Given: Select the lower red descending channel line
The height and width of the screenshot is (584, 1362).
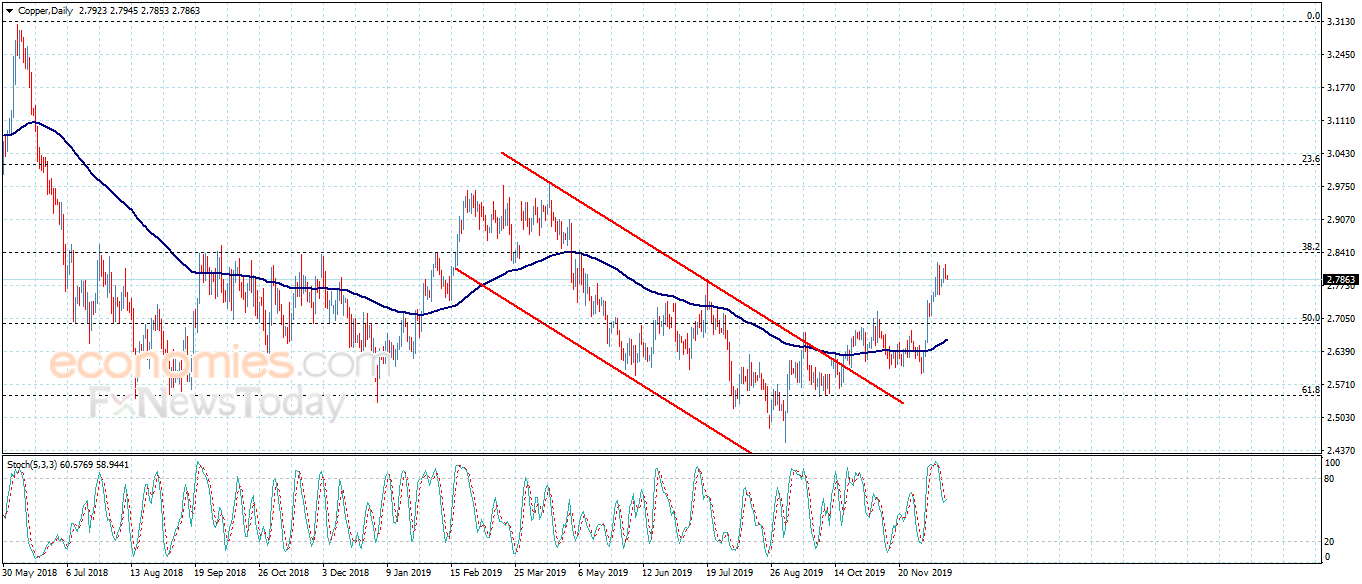Looking at the screenshot, I should coord(602,360).
